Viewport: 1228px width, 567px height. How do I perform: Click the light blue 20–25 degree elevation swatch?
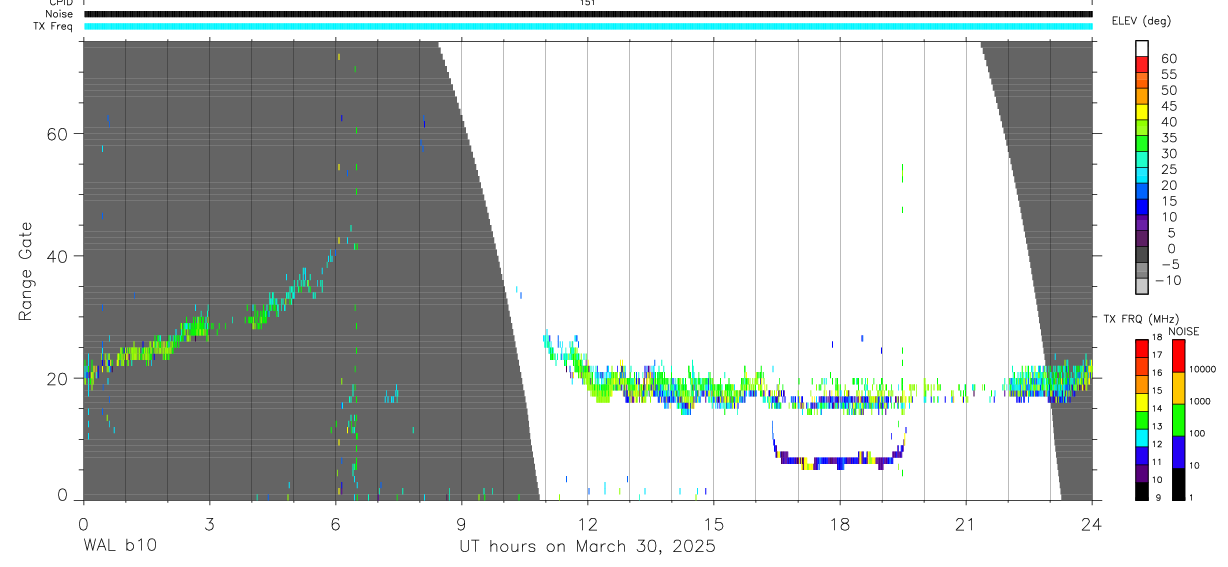(1142, 177)
